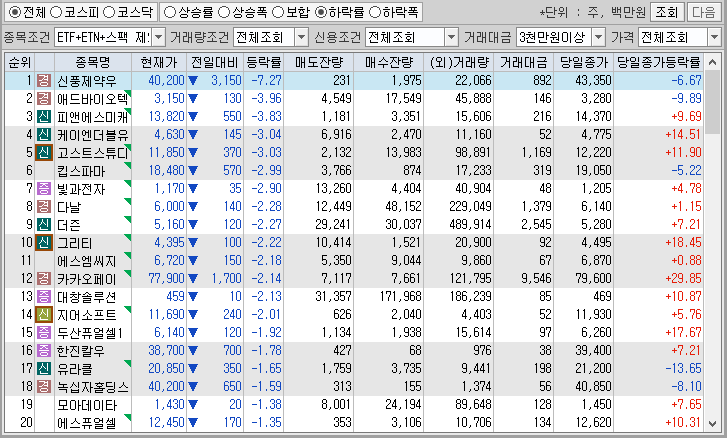Click the 증 badge icon for 대창솔루션
Screen dimensions: 727x438
click(44, 297)
